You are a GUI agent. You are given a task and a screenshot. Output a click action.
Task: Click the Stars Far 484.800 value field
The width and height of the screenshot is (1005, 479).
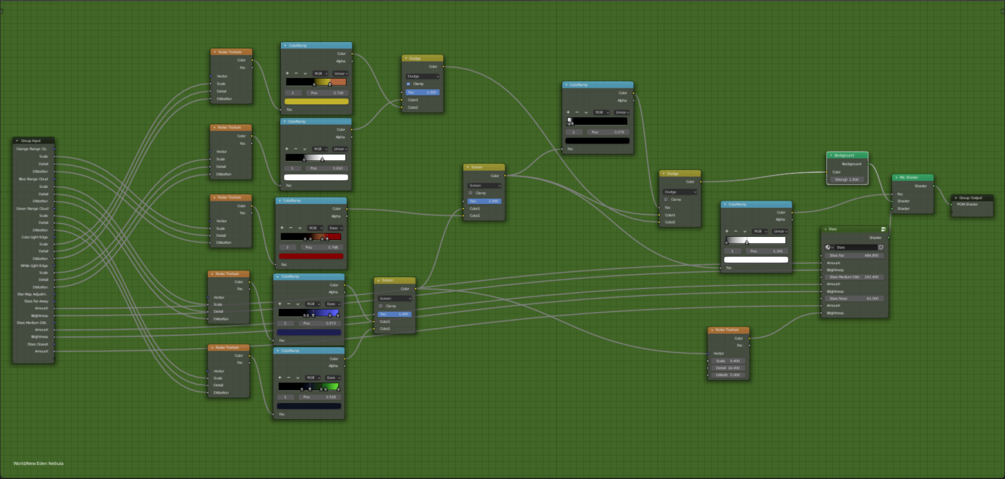coord(854,255)
